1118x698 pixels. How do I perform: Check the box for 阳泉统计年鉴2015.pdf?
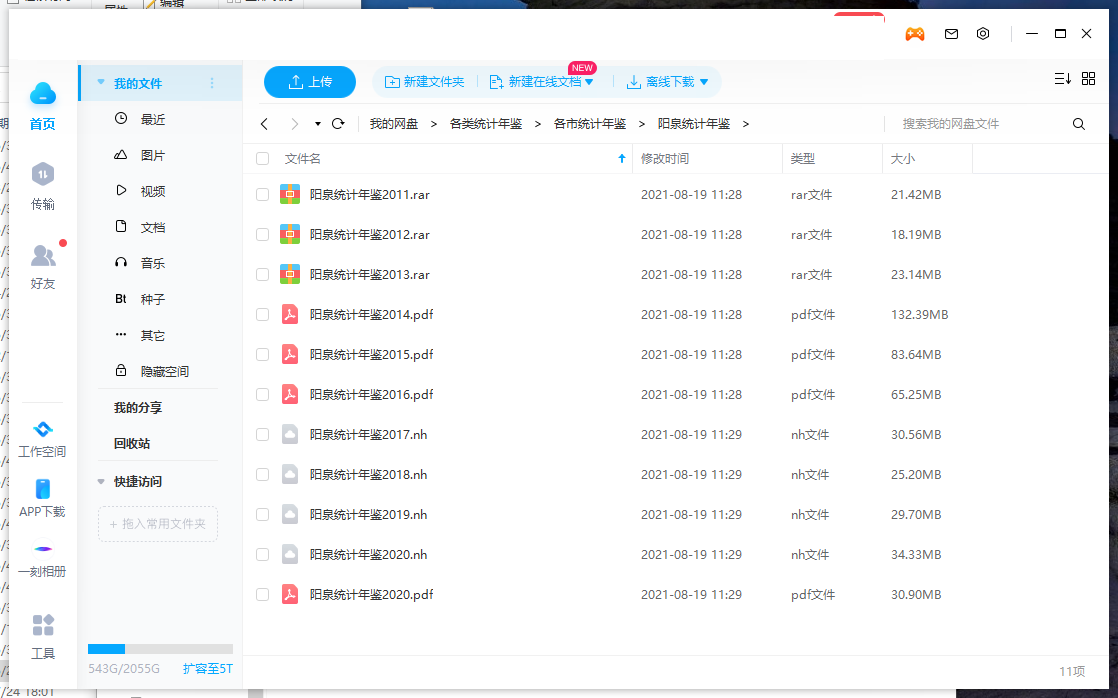tap(262, 354)
